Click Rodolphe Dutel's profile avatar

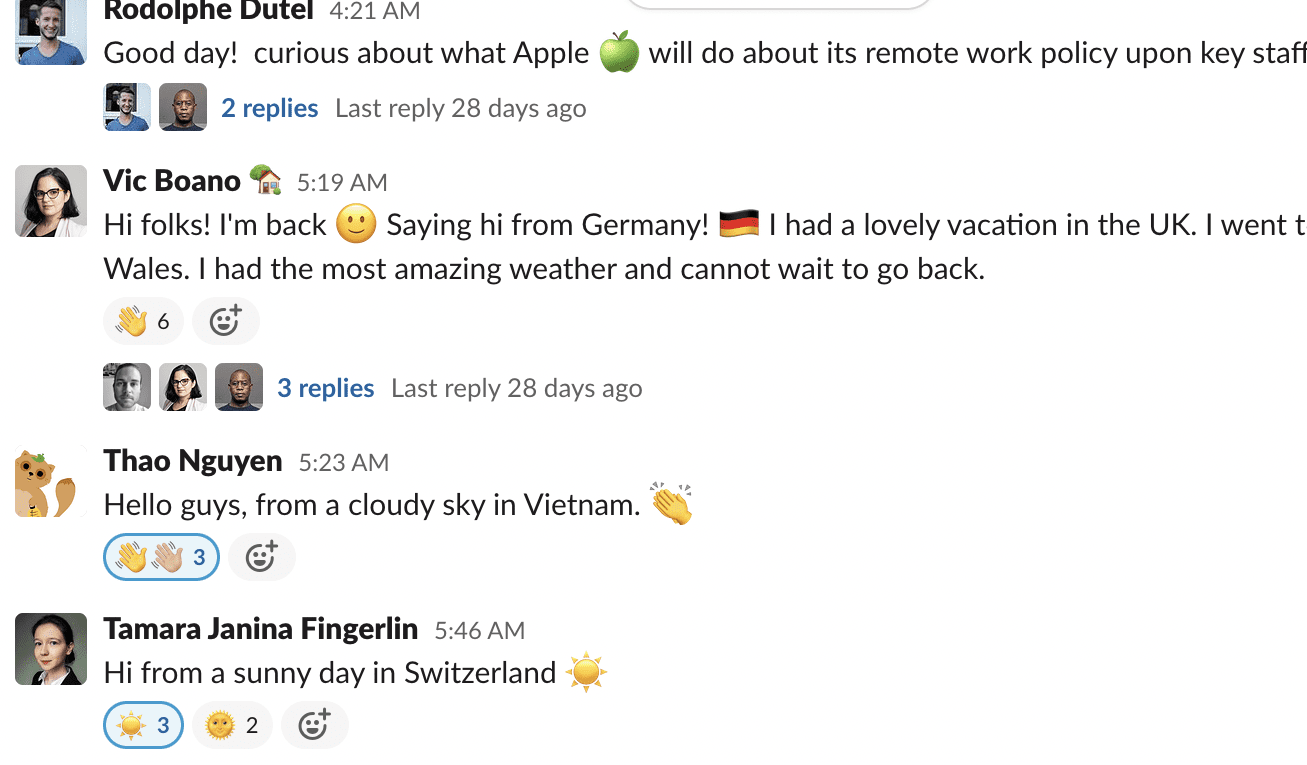51,32
